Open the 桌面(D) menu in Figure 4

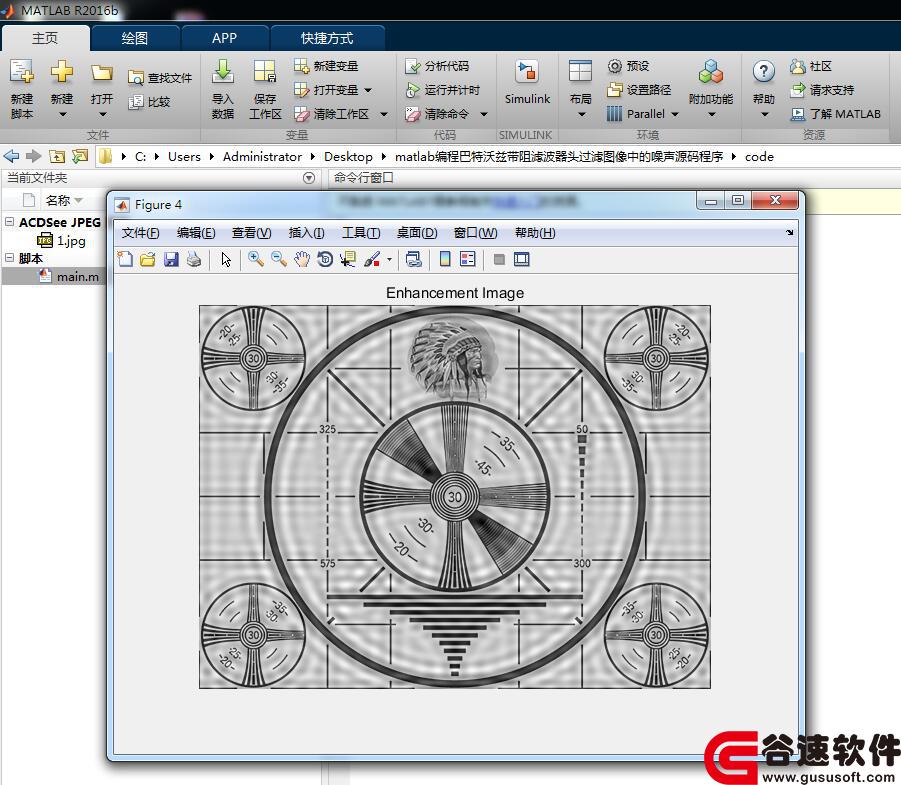pos(417,232)
